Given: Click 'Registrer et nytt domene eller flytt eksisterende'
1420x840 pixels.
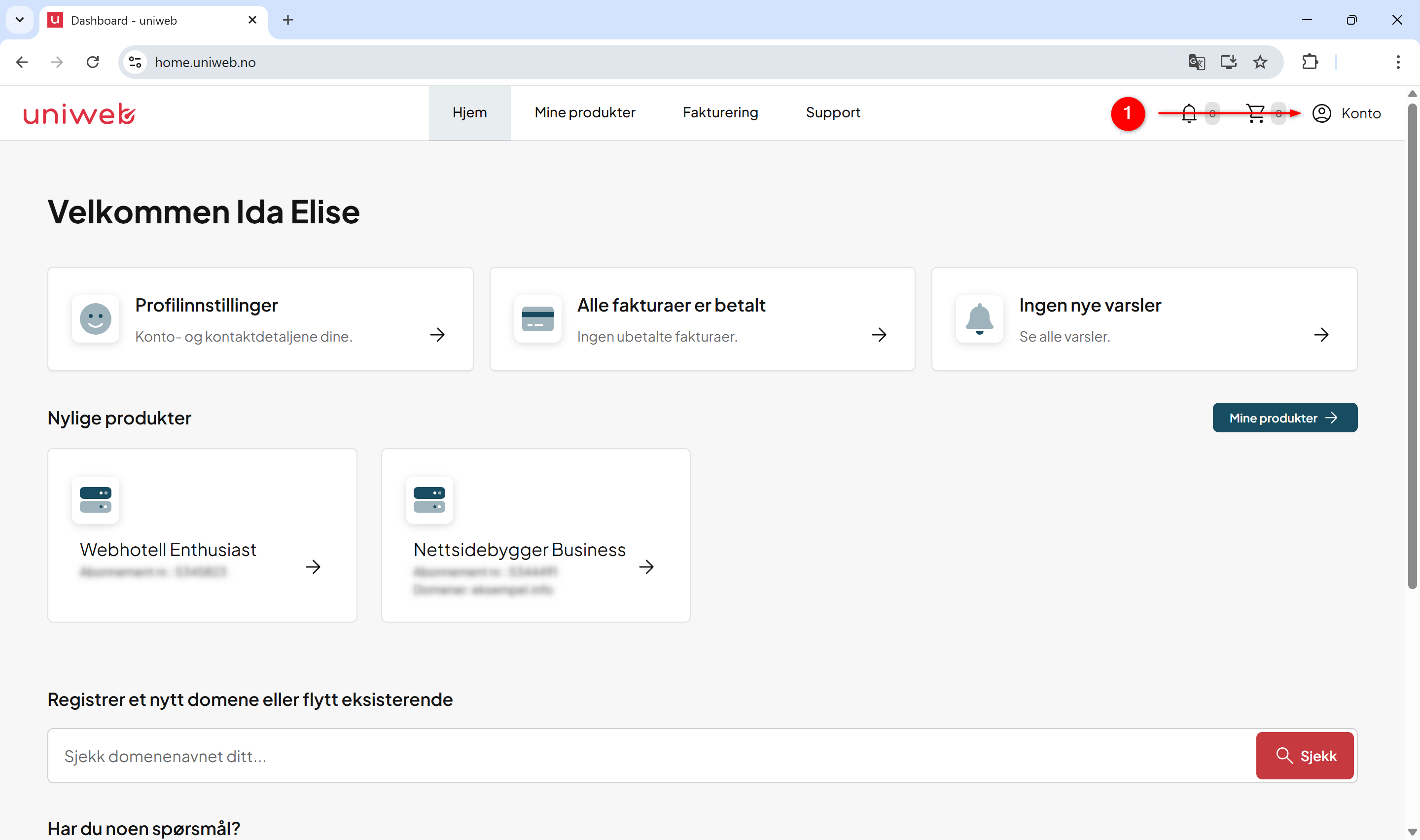Looking at the screenshot, I should (250, 700).
